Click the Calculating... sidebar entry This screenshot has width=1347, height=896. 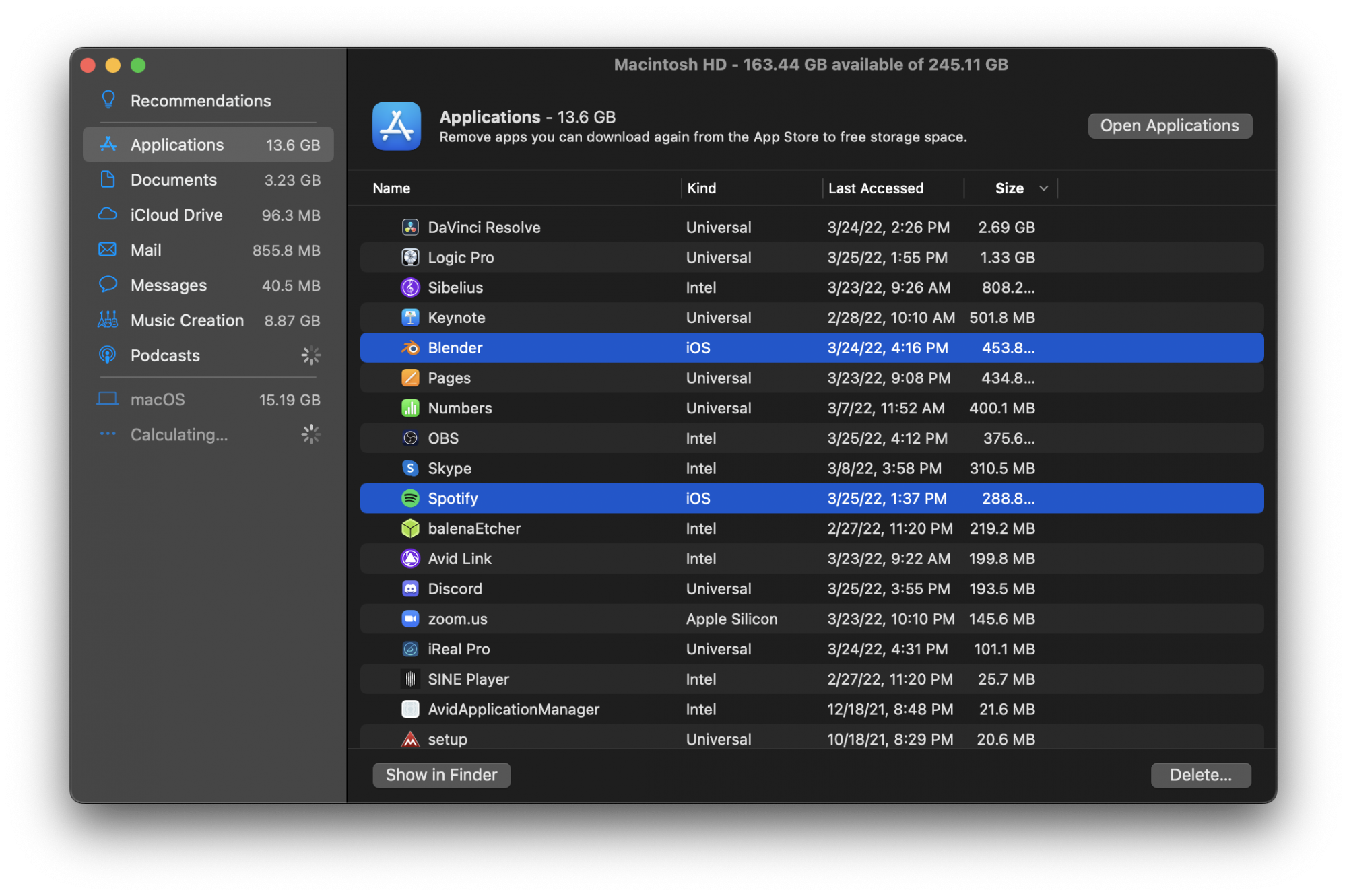208,434
